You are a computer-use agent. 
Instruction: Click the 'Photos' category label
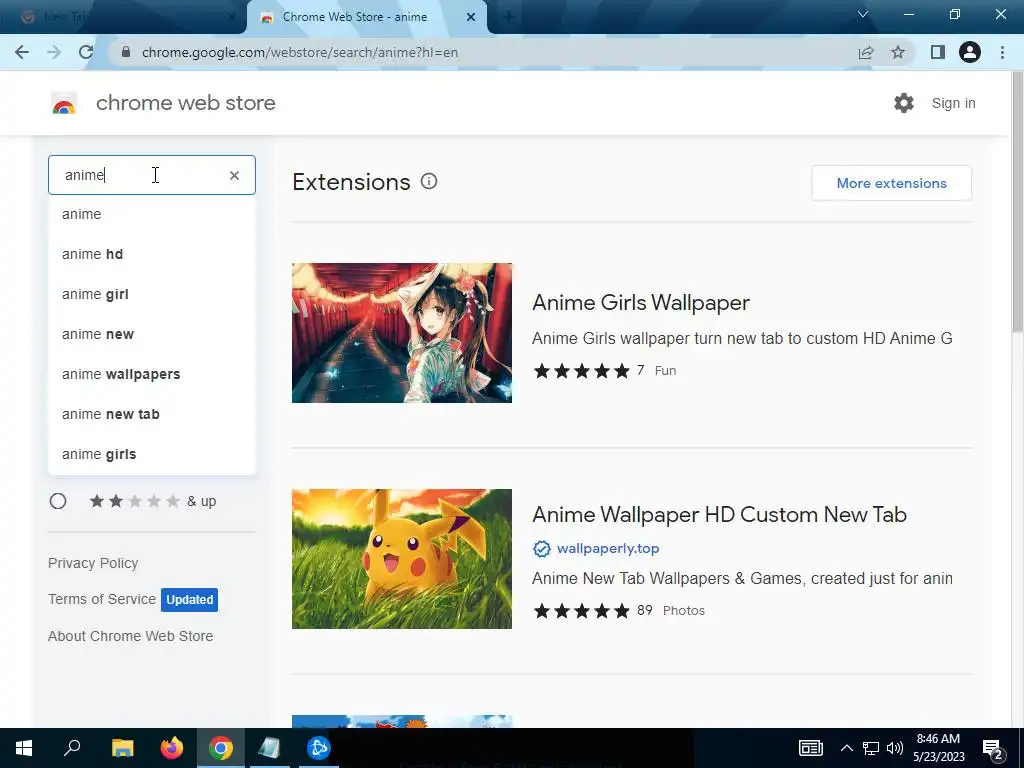[684, 611]
